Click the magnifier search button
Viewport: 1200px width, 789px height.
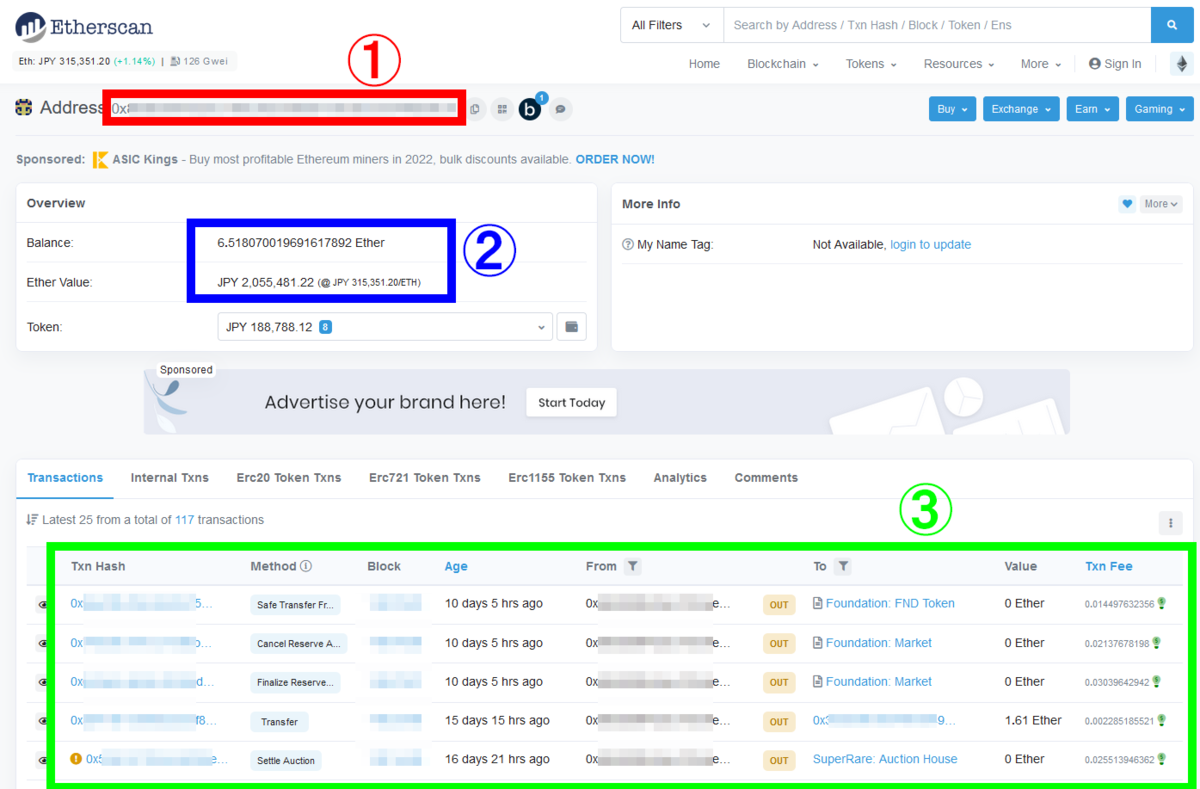(1172, 25)
